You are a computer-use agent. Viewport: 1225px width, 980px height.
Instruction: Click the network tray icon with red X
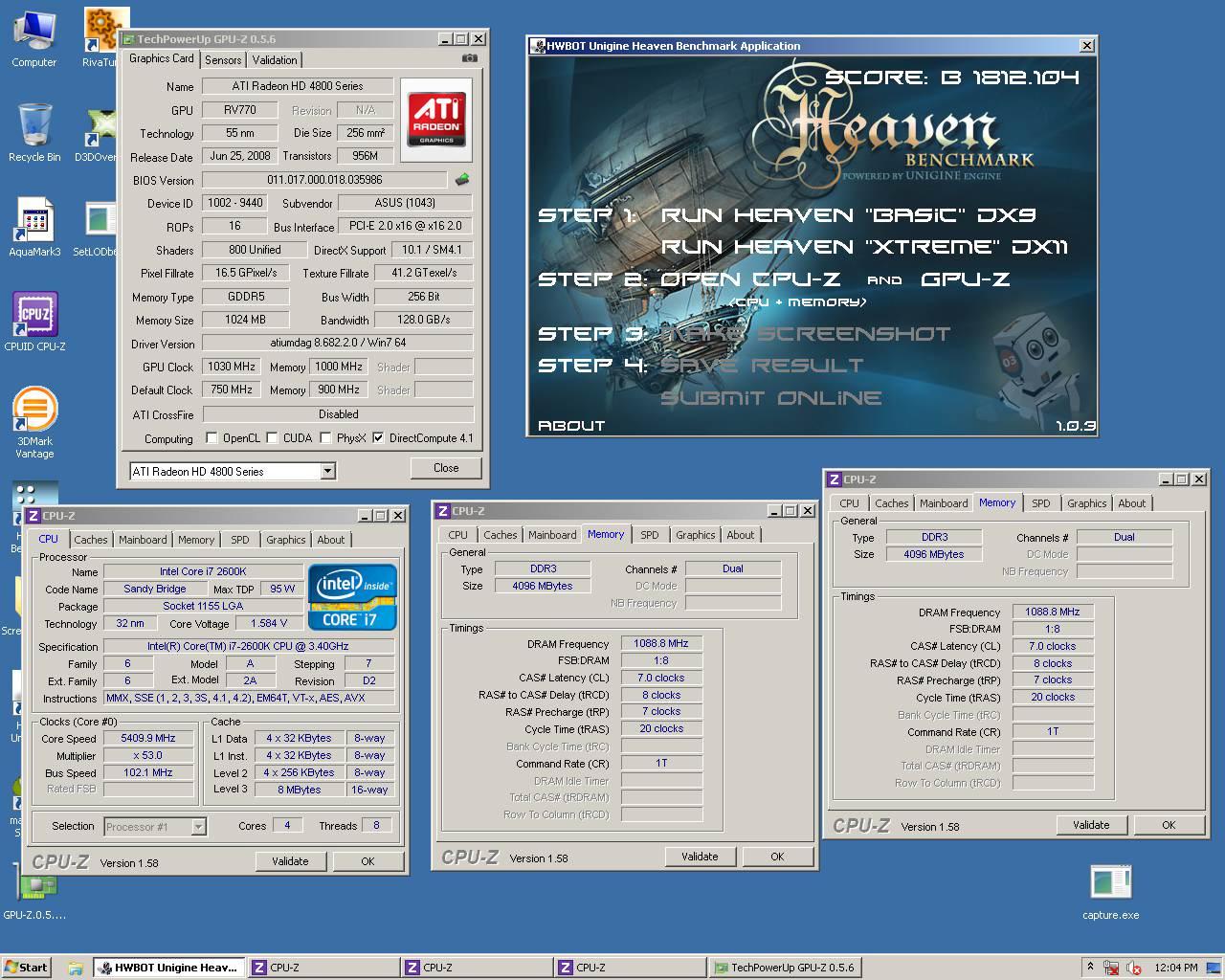[x=1112, y=968]
